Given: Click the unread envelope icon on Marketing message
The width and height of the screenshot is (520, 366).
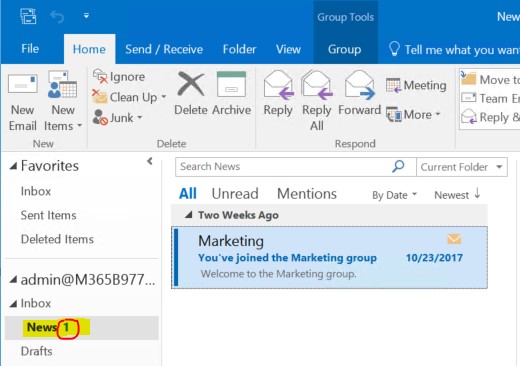Looking at the screenshot, I should [454, 239].
